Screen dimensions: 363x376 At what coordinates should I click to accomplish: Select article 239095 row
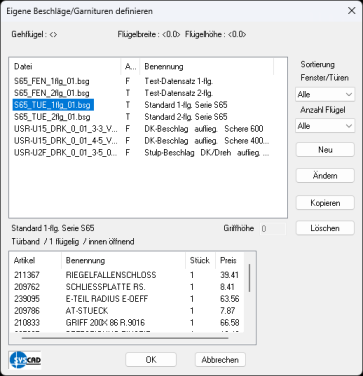click(127, 299)
